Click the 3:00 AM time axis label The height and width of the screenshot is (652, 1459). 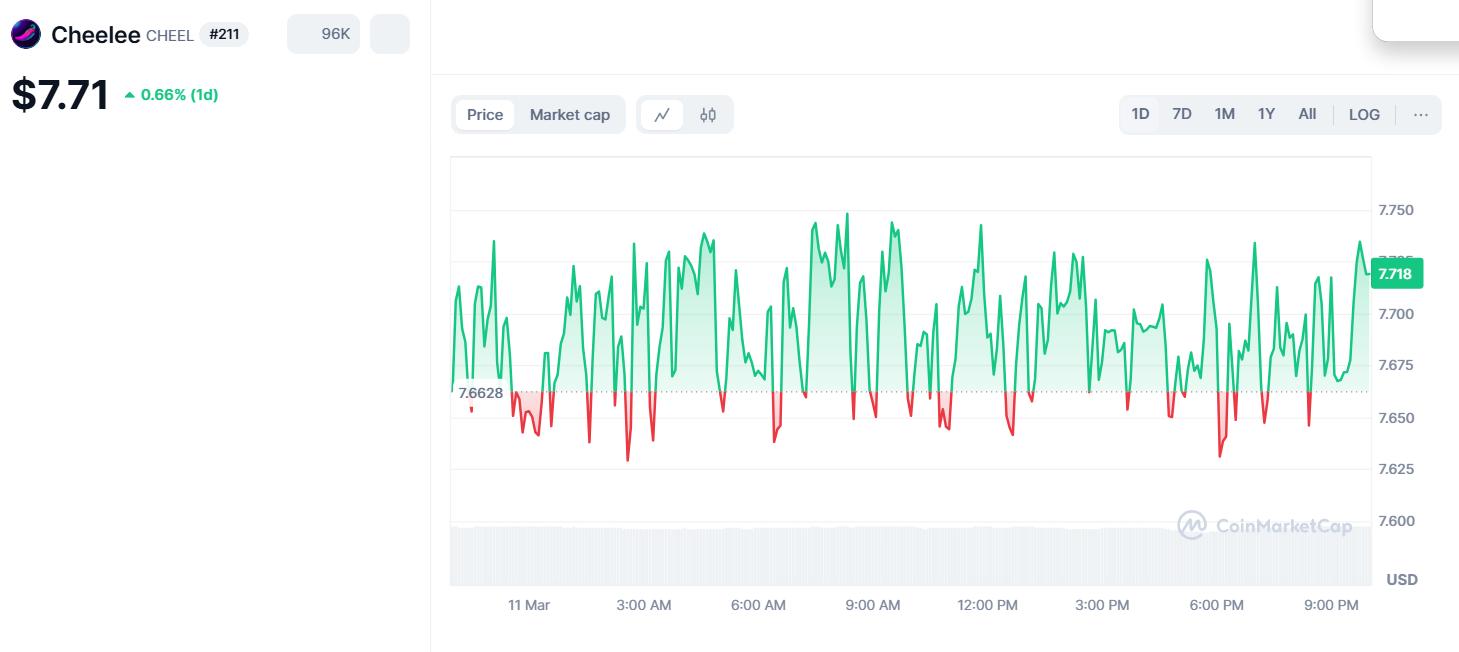coord(644,605)
